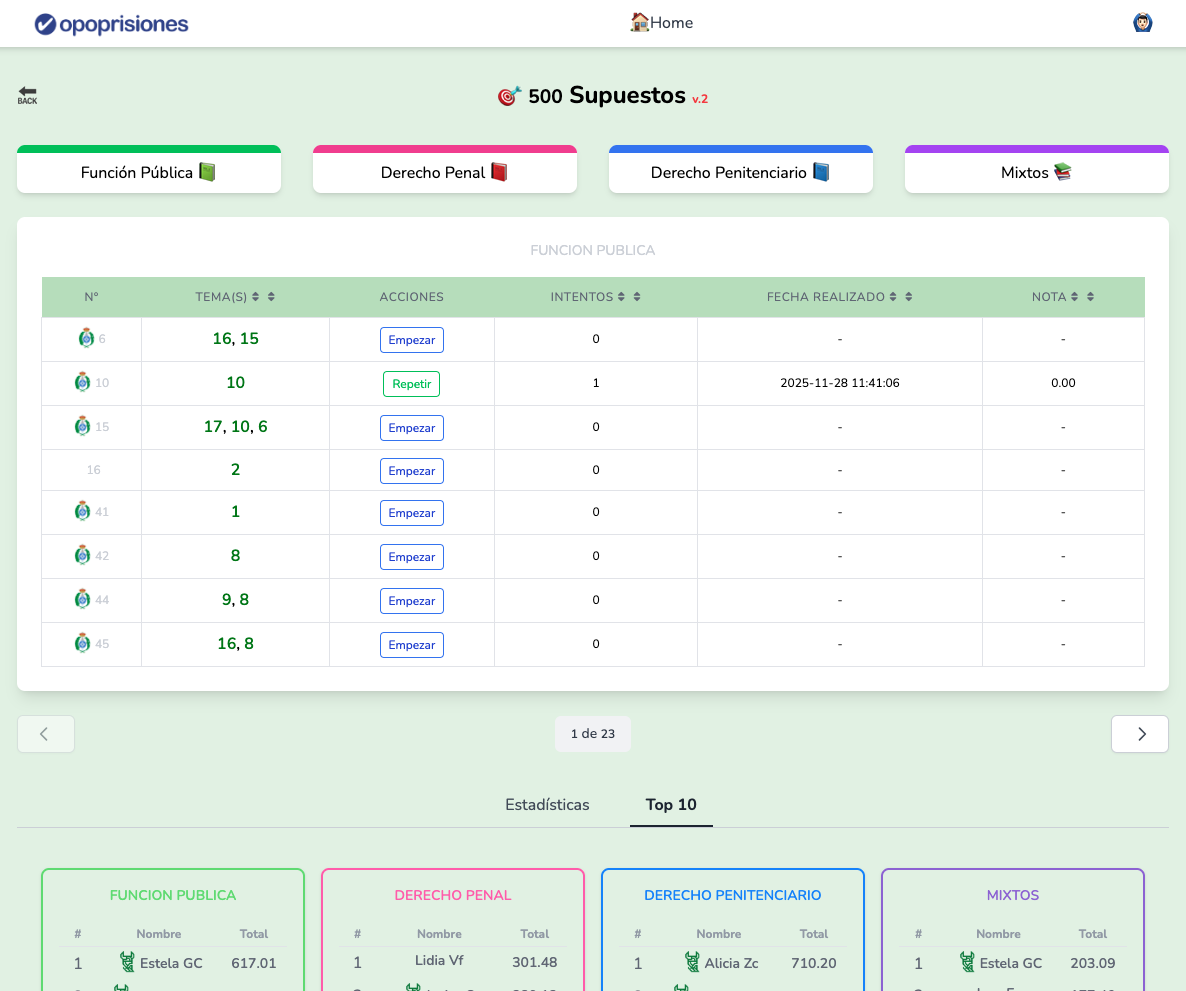The image size is (1186, 991).
Task: Sort table by Intentos column arrows
Action: point(629,297)
